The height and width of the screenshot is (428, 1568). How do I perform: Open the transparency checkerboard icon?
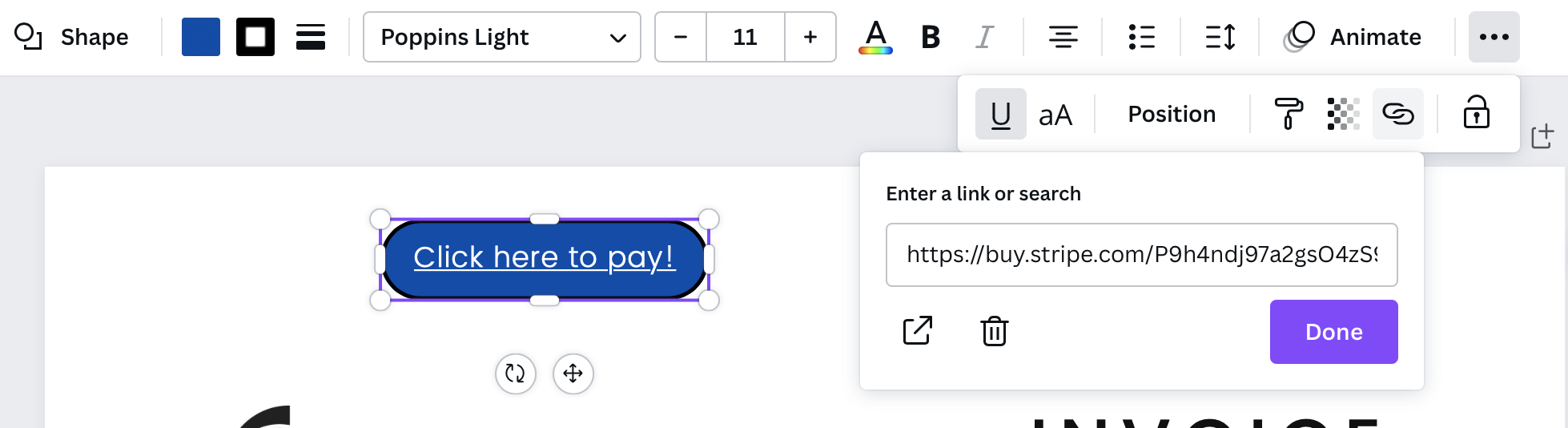click(x=1343, y=114)
